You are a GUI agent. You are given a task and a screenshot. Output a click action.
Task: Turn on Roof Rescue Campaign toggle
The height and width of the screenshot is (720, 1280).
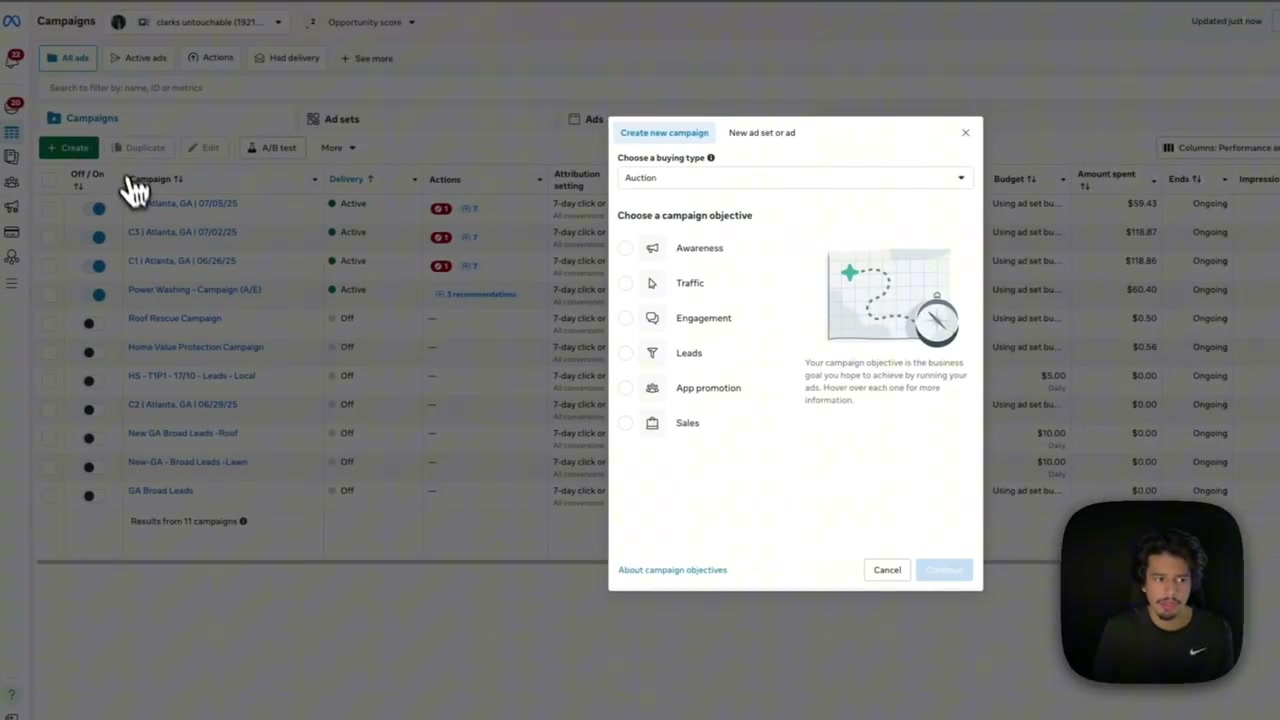click(x=93, y=323)
